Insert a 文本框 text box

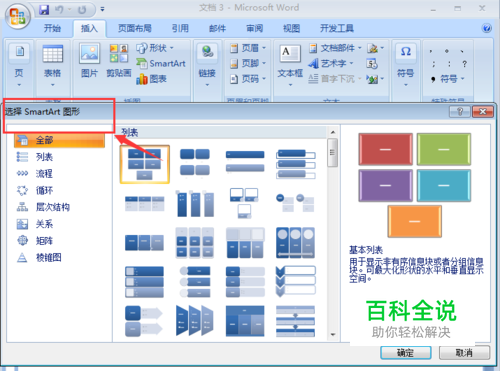[x=290, y=66]
